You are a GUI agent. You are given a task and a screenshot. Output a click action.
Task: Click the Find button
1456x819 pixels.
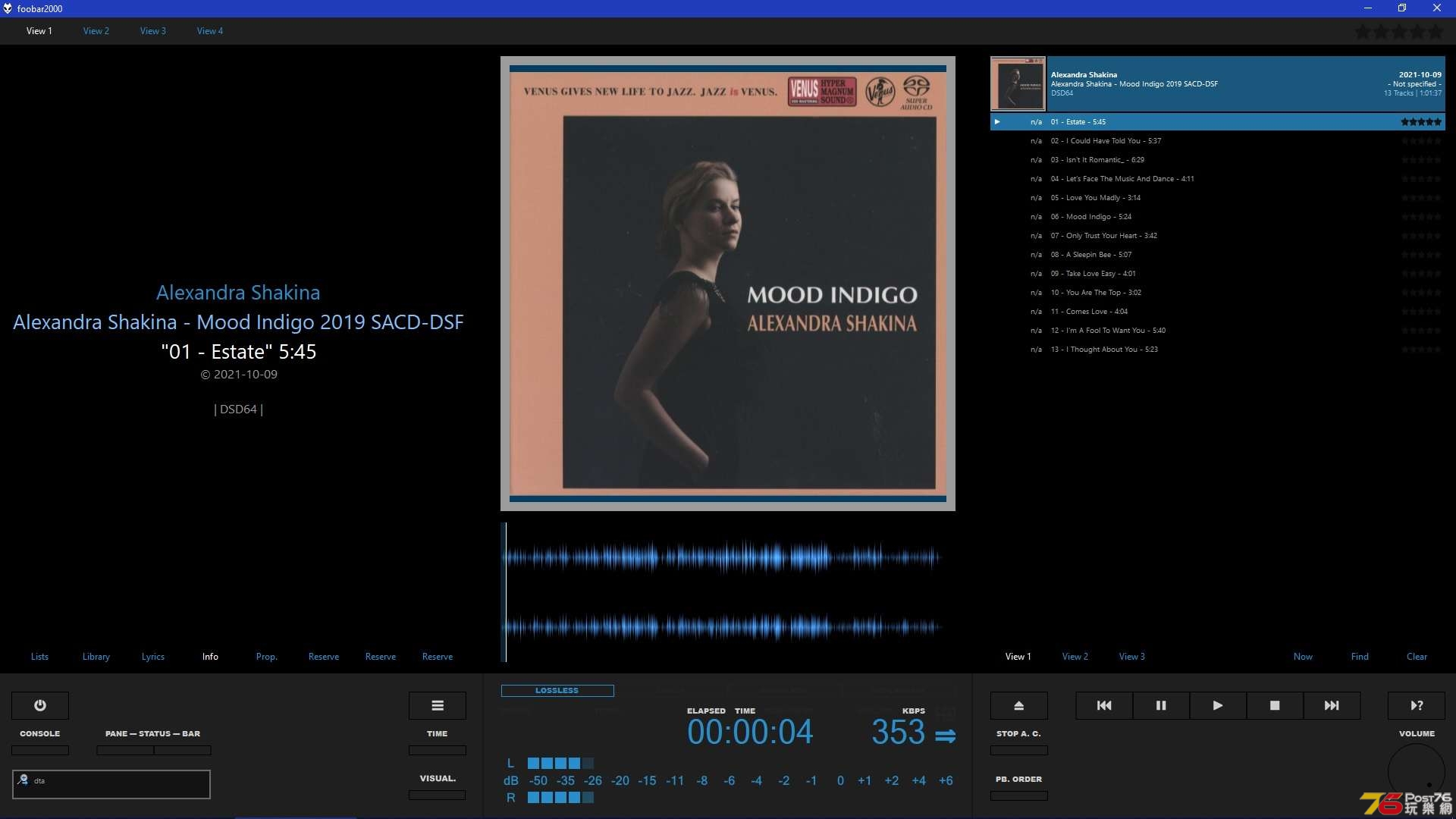coord(1360,657)
